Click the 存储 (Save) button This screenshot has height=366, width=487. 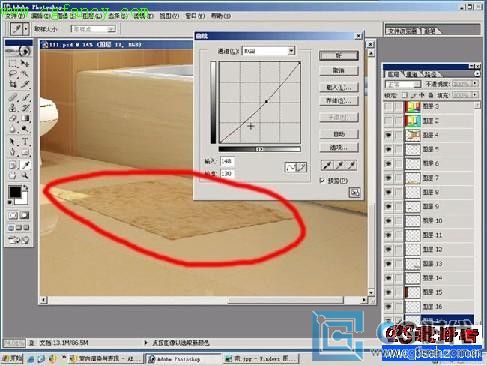pyautogui.click(x=339, y=101)
